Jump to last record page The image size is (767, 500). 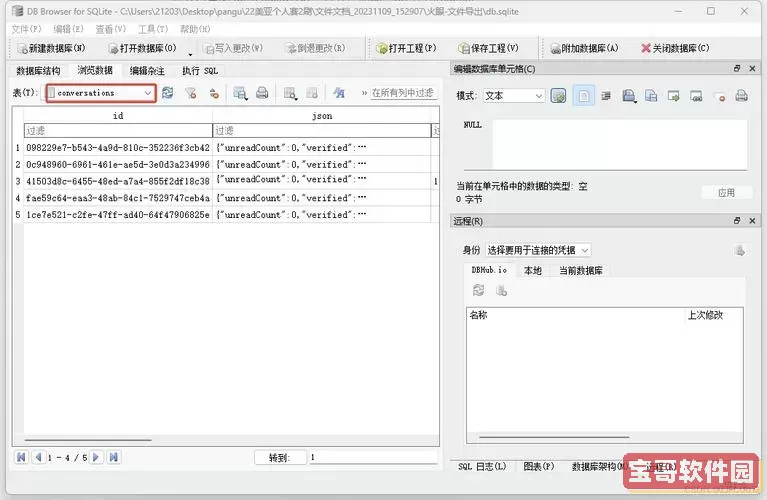[x=113, y=457]
